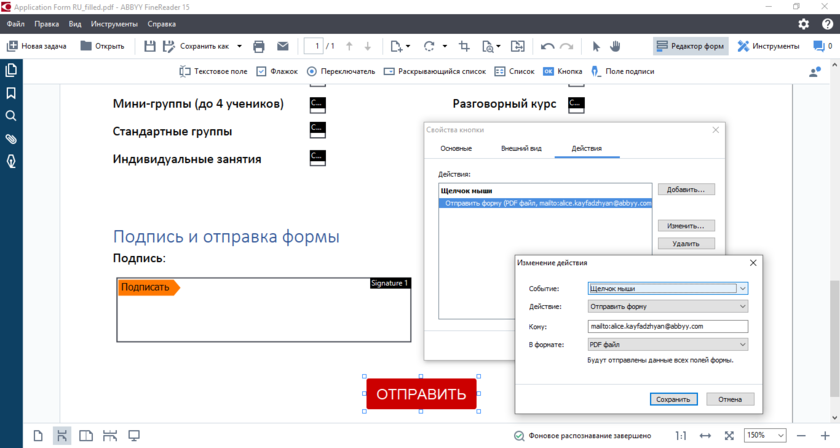Viewport: 840px width, 448px height.
Task: Select the Hand pan tool
Action: click(x=616, y=46)
